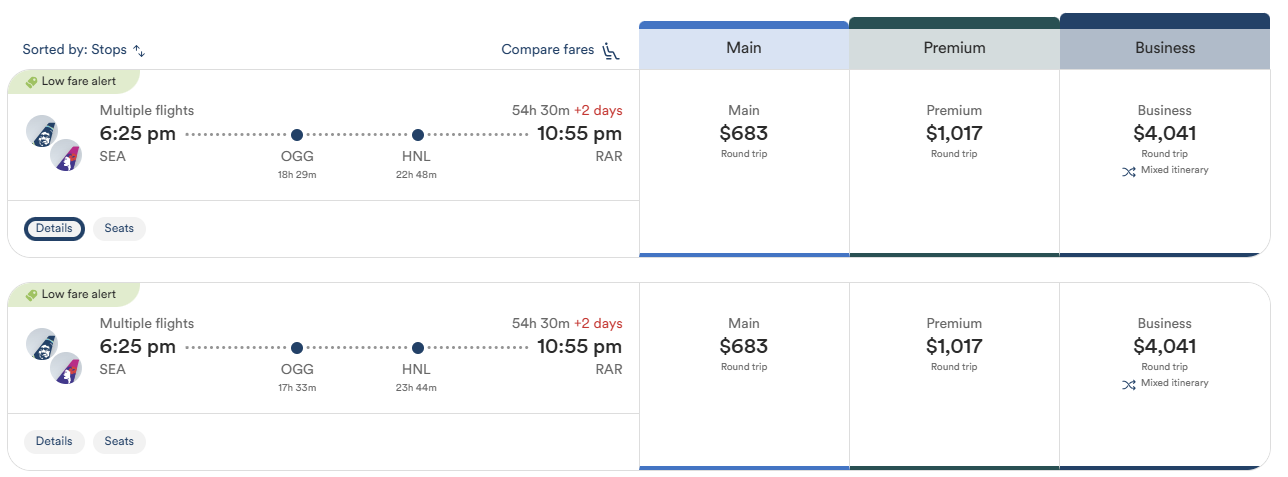Expand Details for the first flight

pyautogui.click(x=54, y=228)
